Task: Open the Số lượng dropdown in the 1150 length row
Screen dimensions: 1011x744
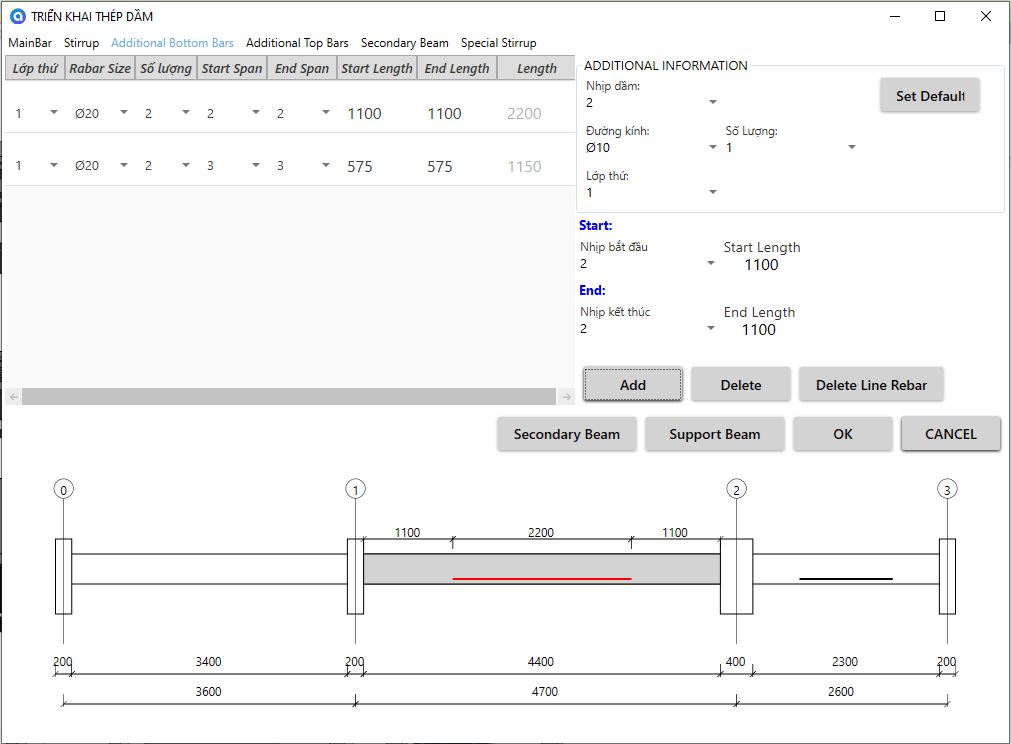Action: point(186,166)
